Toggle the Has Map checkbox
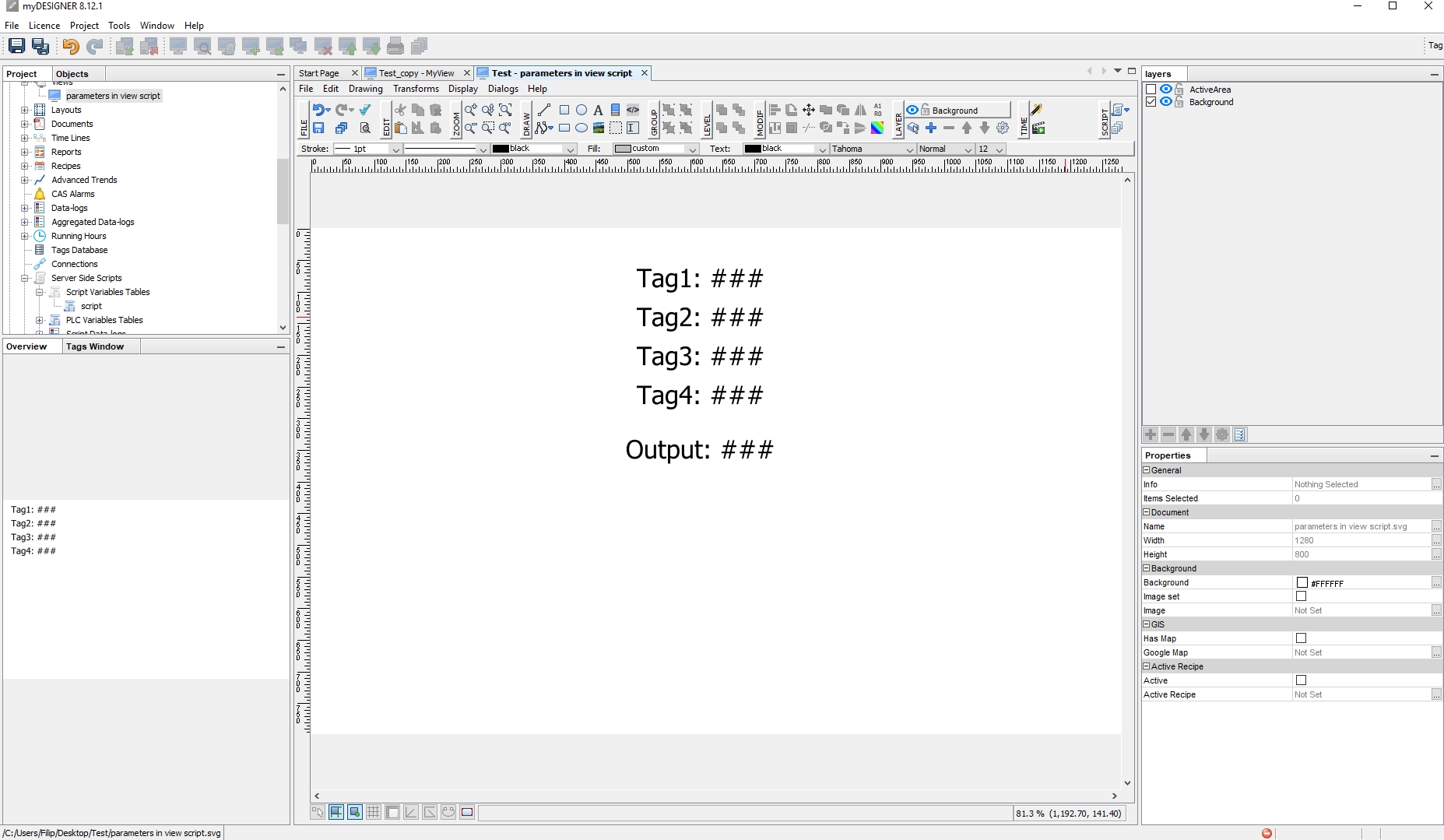 (x=1301, y=638)
